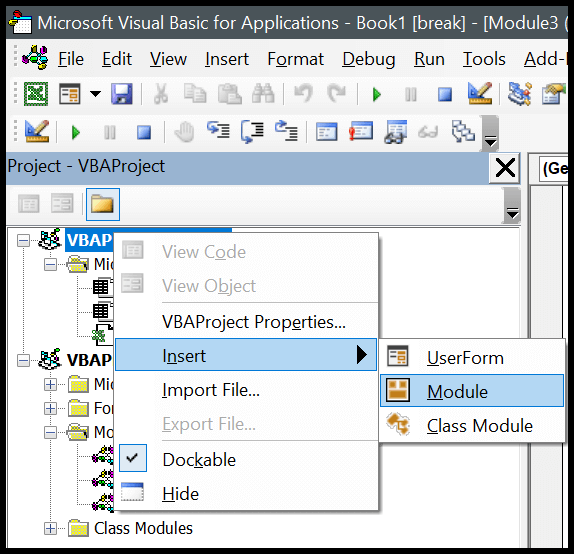Choose Import File... from context menu

pyautogui.click(x=246, y=390)
